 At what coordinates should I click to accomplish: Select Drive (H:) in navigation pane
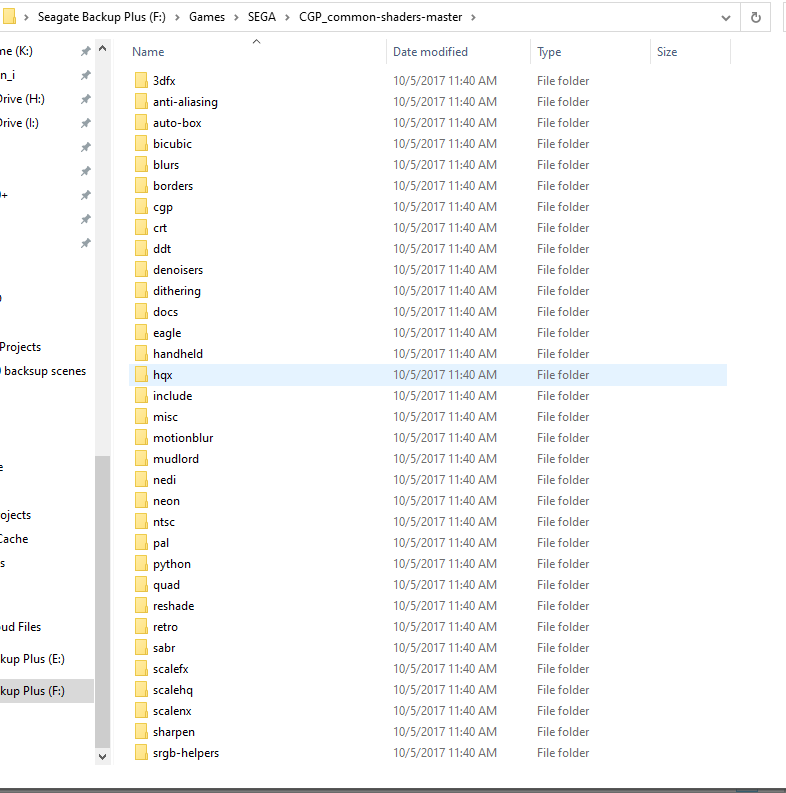pos(22,99)
